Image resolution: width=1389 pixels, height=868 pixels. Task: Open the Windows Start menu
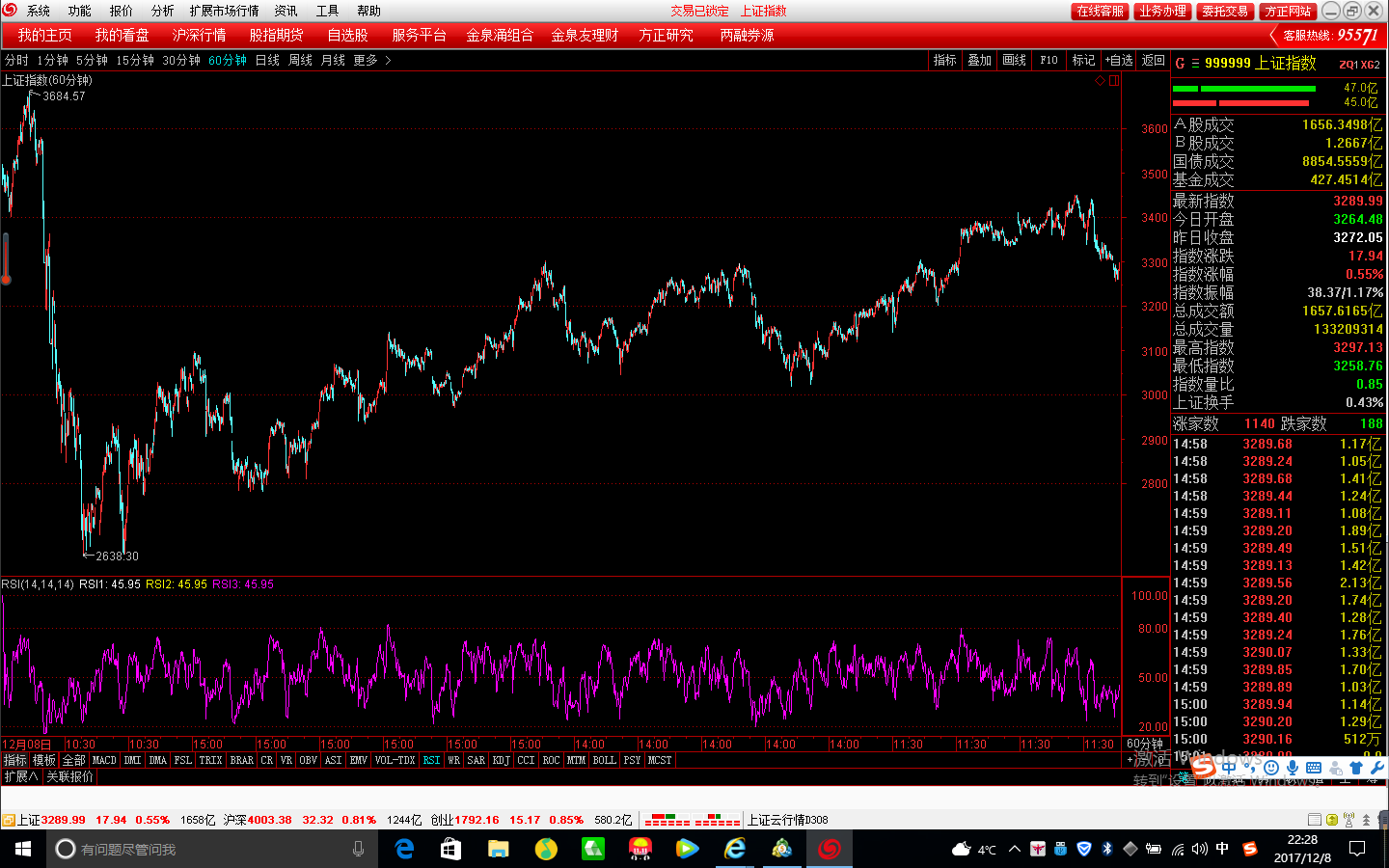[x=23, y=849]
